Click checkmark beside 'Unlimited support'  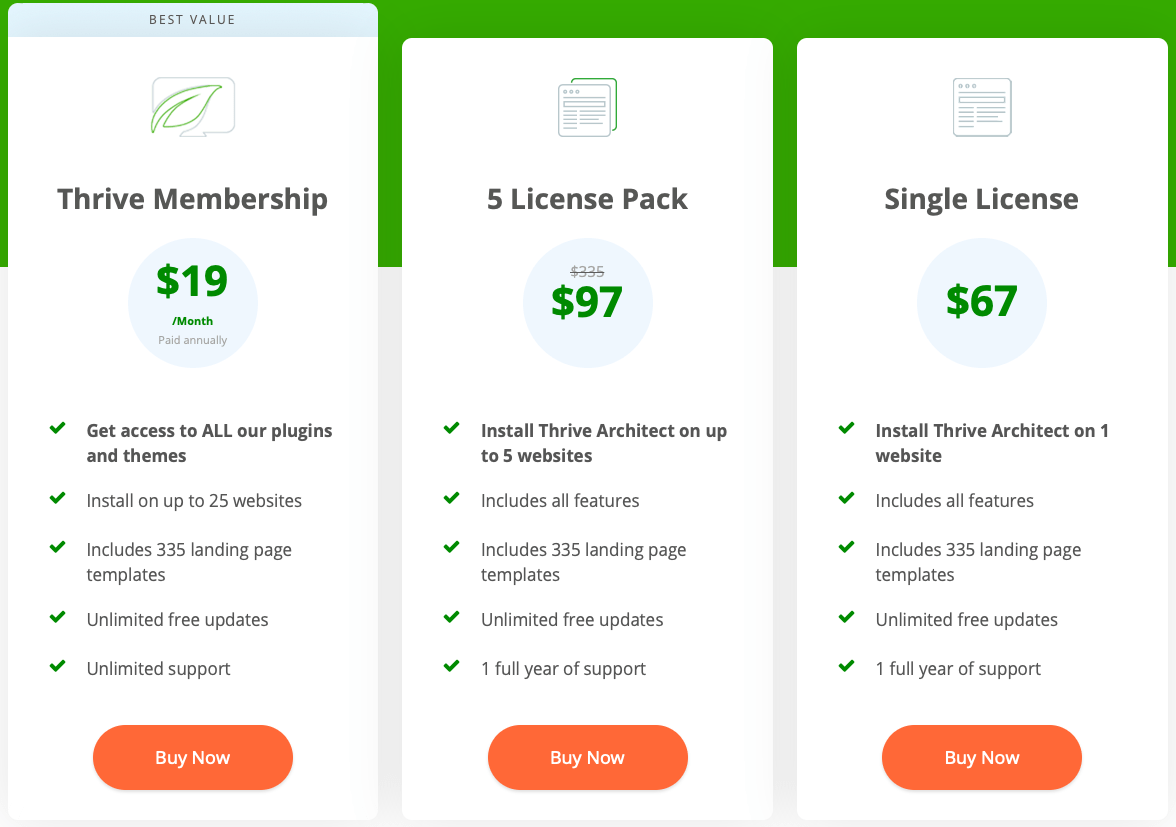coord(58,666)
